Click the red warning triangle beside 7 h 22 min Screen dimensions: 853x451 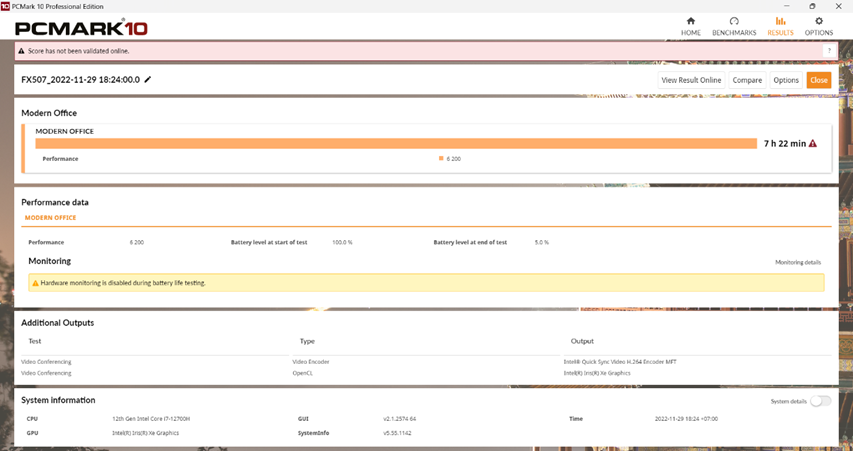(813, 143)
